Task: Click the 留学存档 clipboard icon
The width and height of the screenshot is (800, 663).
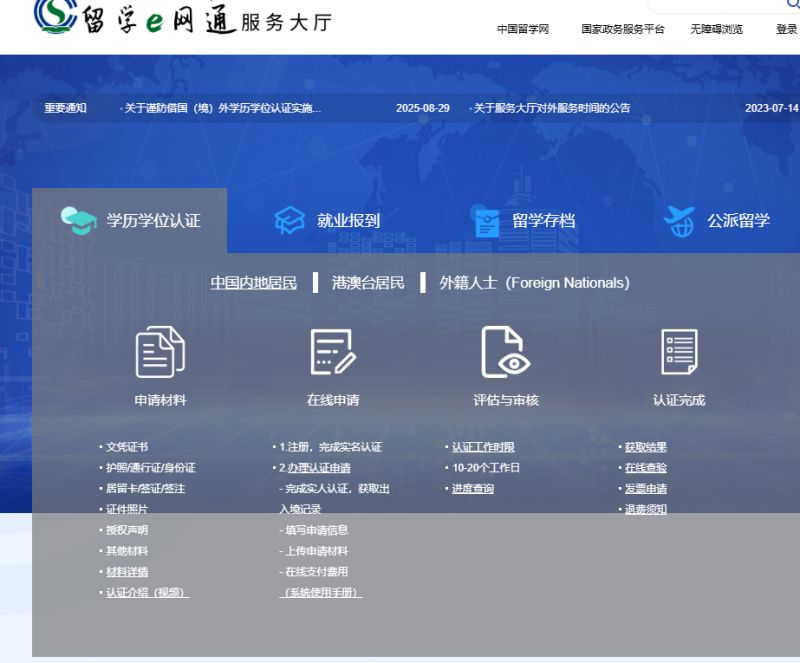Action: (x=487, y=222)
